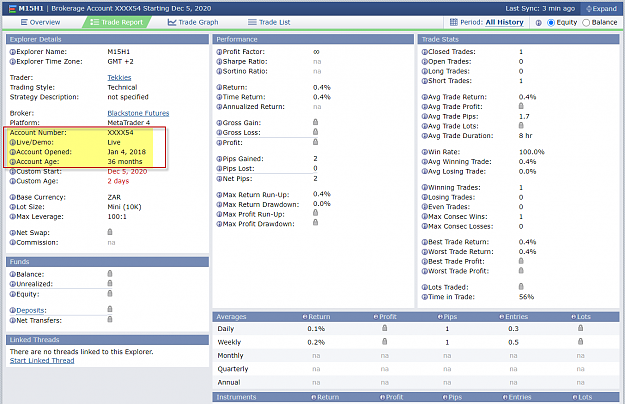Screen dimensions: 625x404
Task: Click info icon beside Account Opened
Action: coord(12,152)
